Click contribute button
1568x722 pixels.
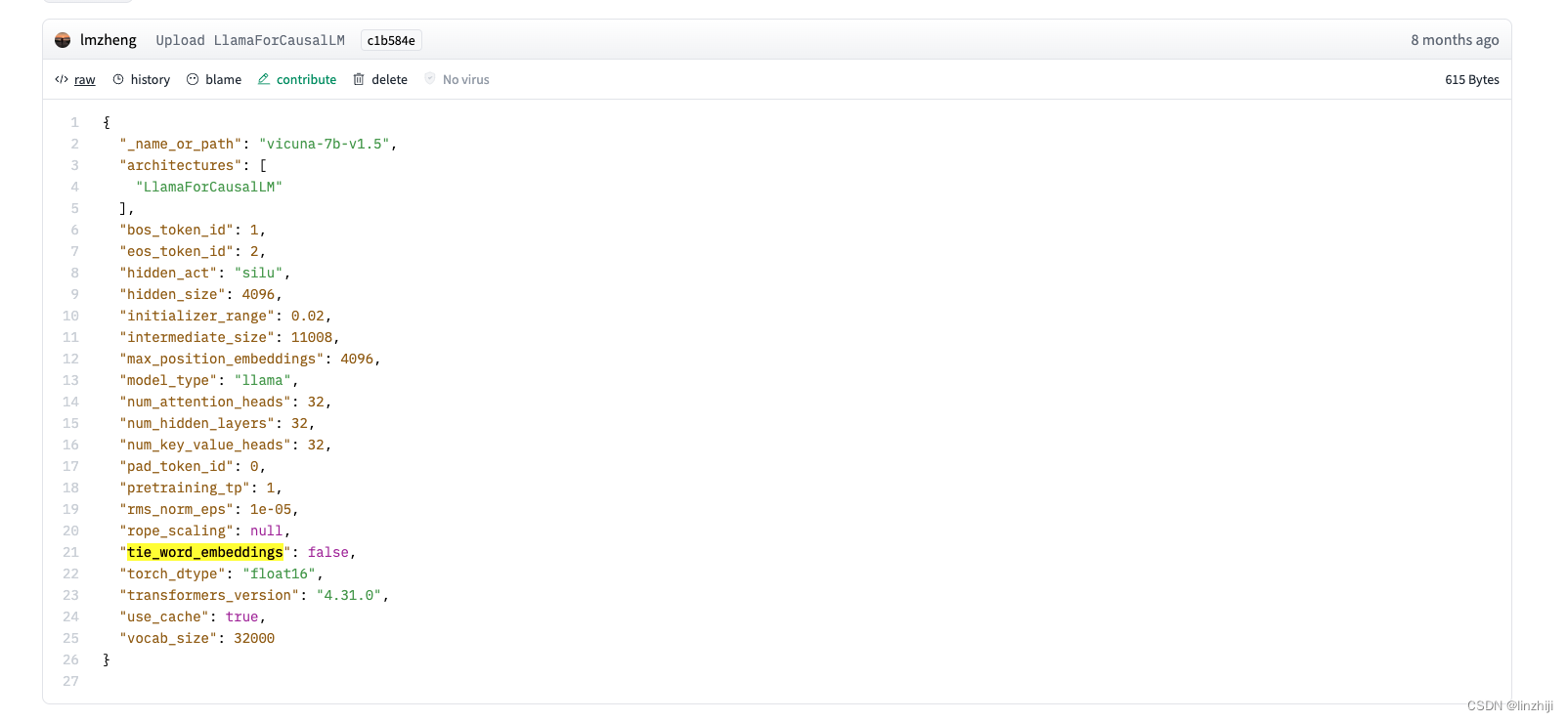(x=306, y=80)
